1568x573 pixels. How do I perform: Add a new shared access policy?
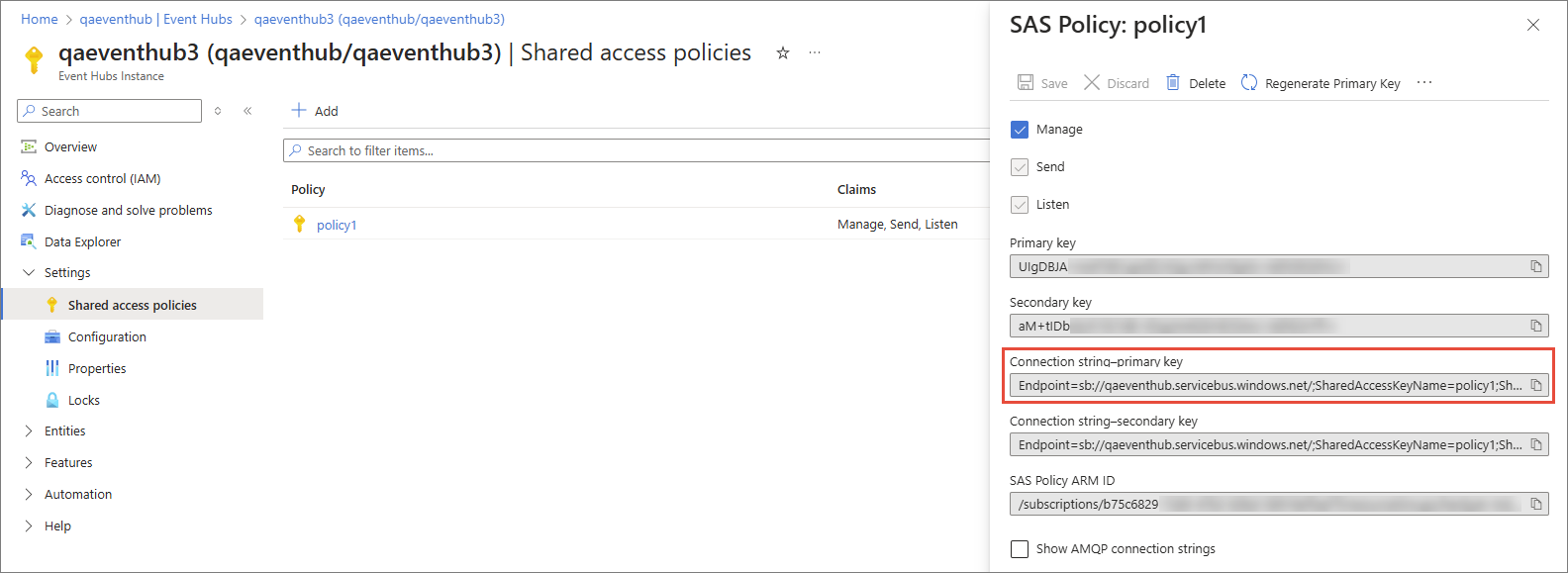(315, 111)
